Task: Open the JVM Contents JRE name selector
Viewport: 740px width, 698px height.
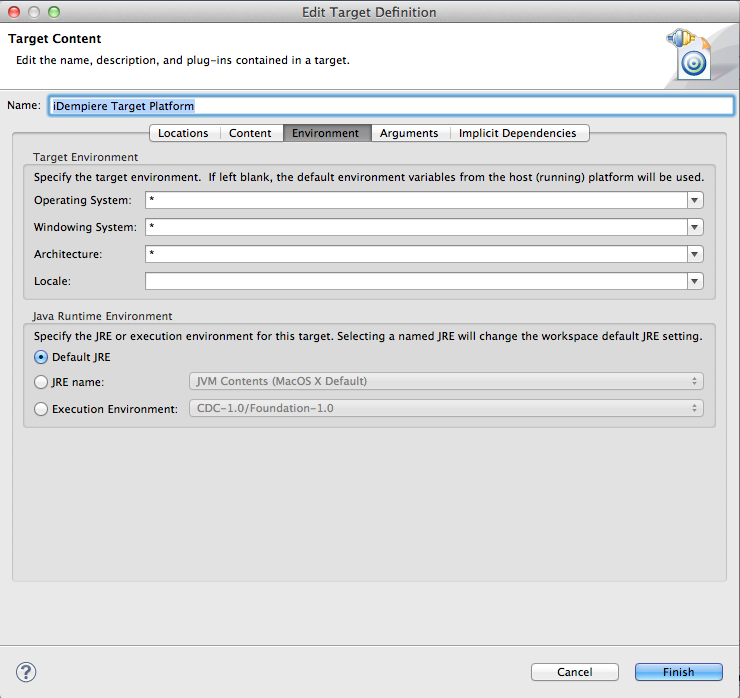Action: (x=446, y=381)
